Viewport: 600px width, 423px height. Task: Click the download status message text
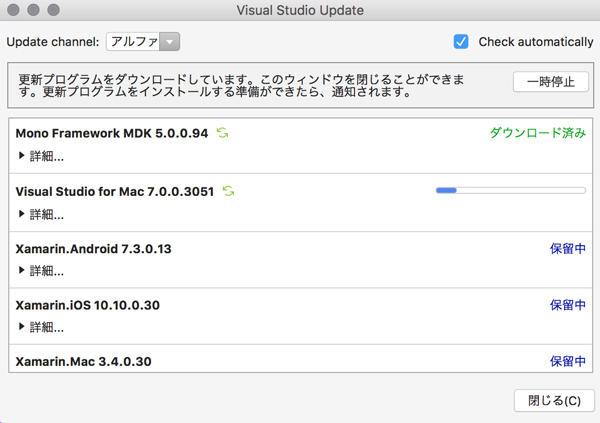(x=241, y=85)
